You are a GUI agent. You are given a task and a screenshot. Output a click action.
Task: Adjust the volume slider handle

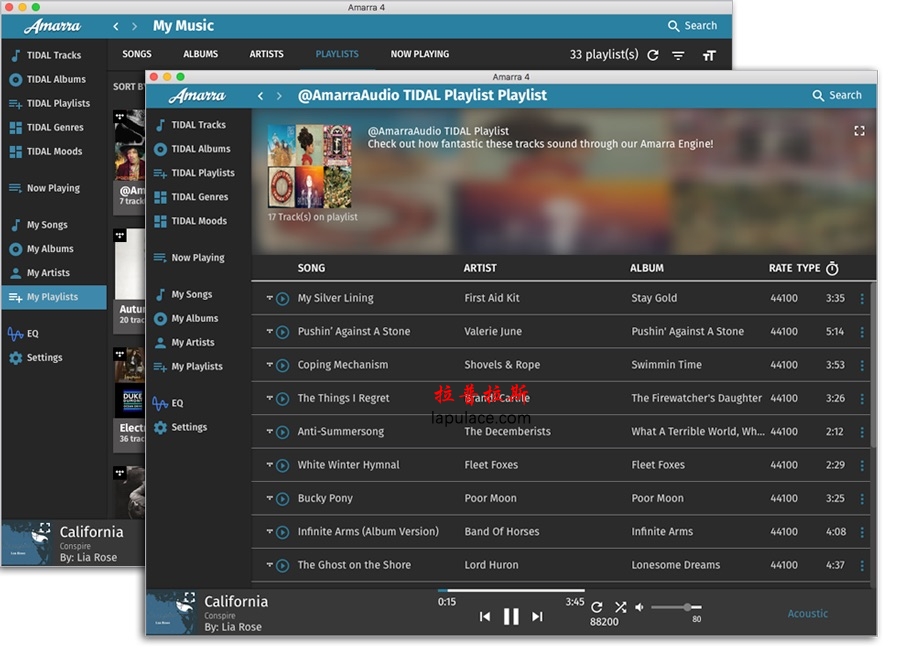point(687,607)
